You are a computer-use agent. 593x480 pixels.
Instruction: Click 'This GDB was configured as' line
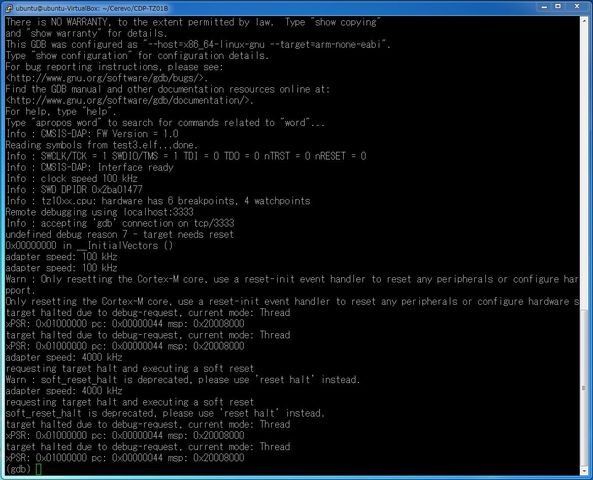tap(198, 44)
